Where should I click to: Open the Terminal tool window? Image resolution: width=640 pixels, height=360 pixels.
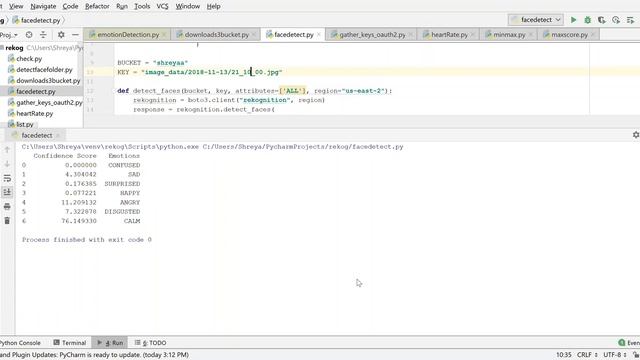[70, 343]
